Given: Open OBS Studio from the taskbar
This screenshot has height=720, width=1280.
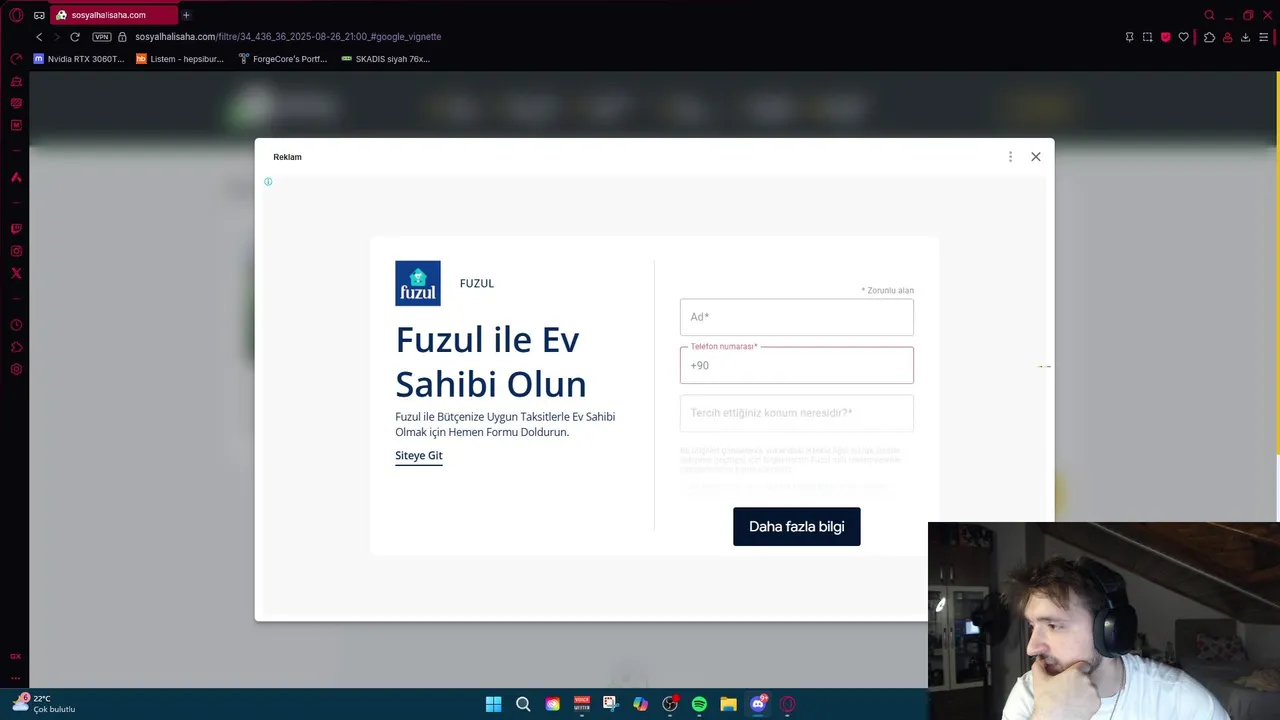Looking at the screenshot, I should pyautogui.click(x=670, y=704).
